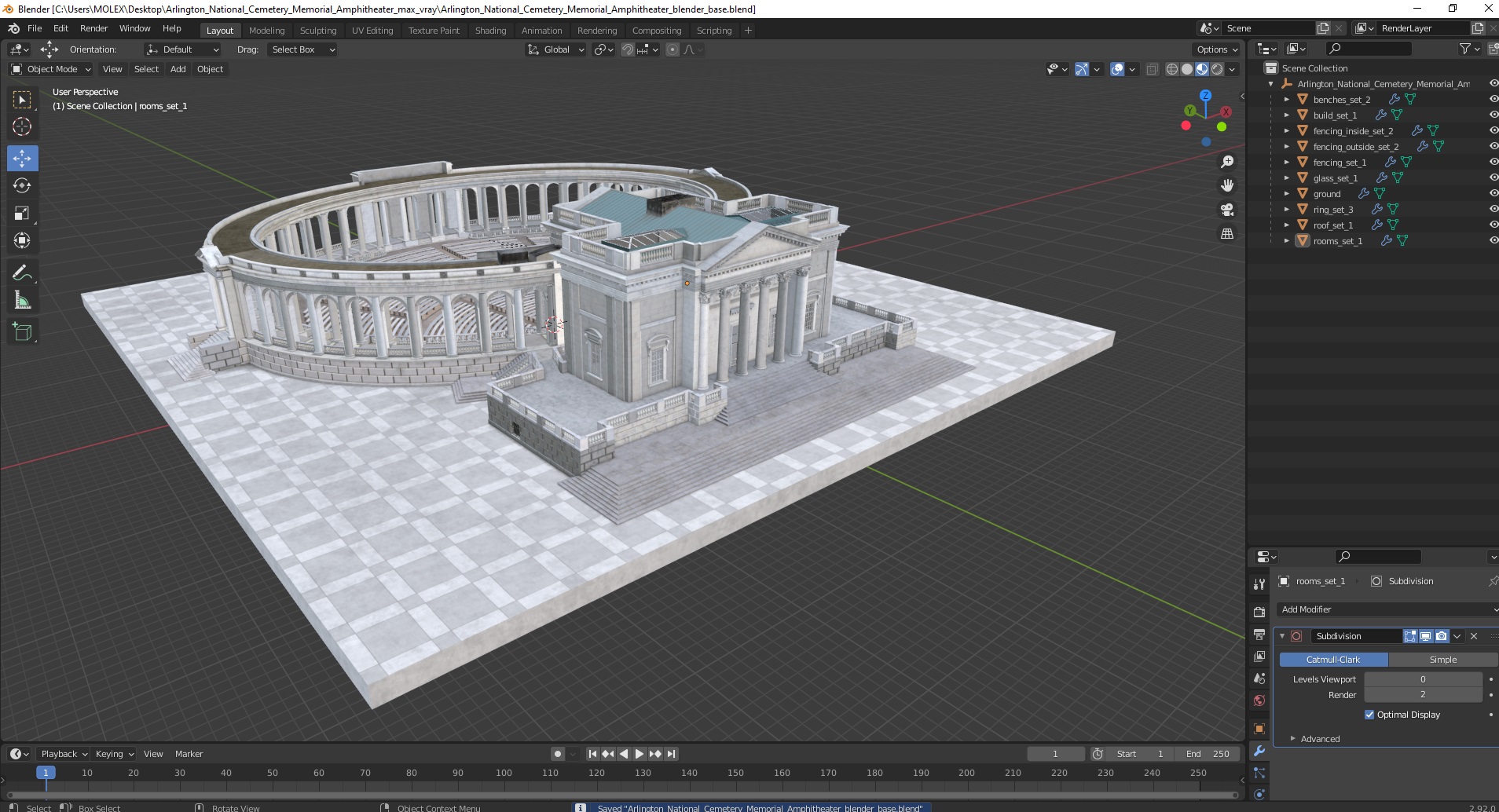Screen dimensions: 1499x812
Task: Select the Transform tool
Action: point(22,240)
